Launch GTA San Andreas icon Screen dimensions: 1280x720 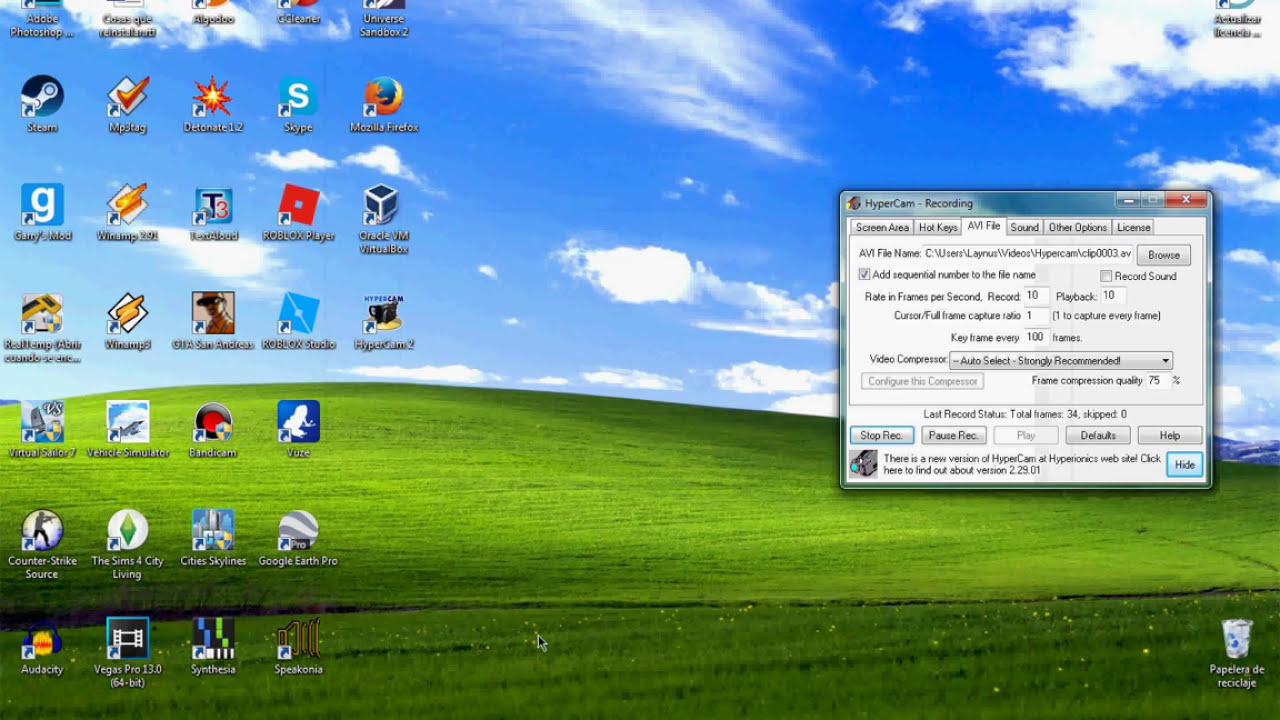click(x=213, y=320)
